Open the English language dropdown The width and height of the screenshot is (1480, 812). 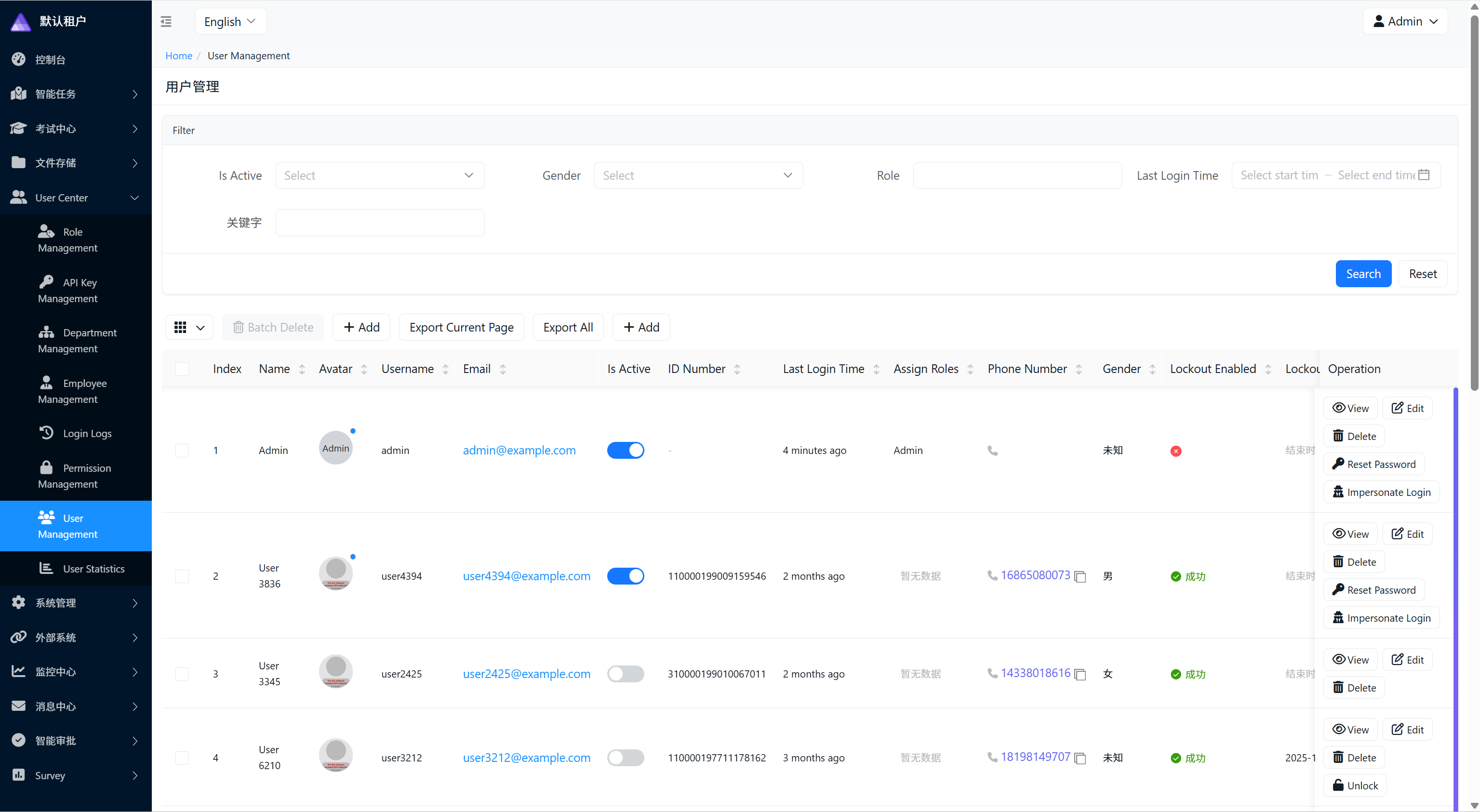tap(230, 21)
